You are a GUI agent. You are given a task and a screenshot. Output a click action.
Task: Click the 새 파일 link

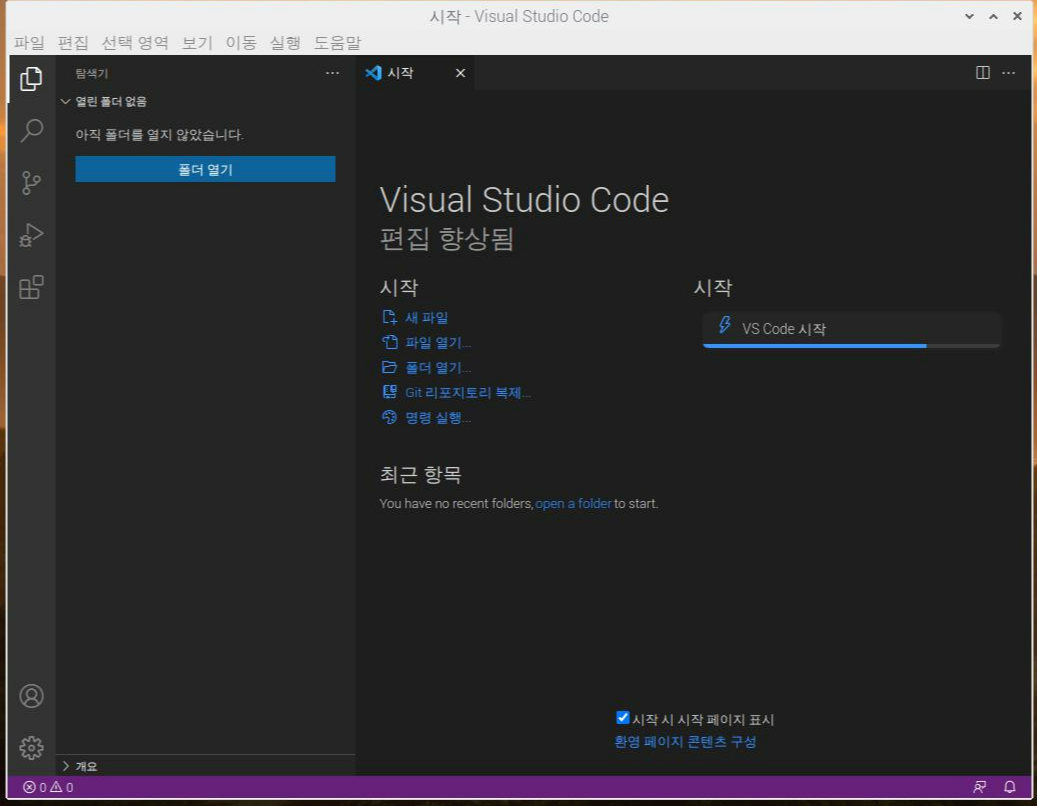click(x=427, y=317)
